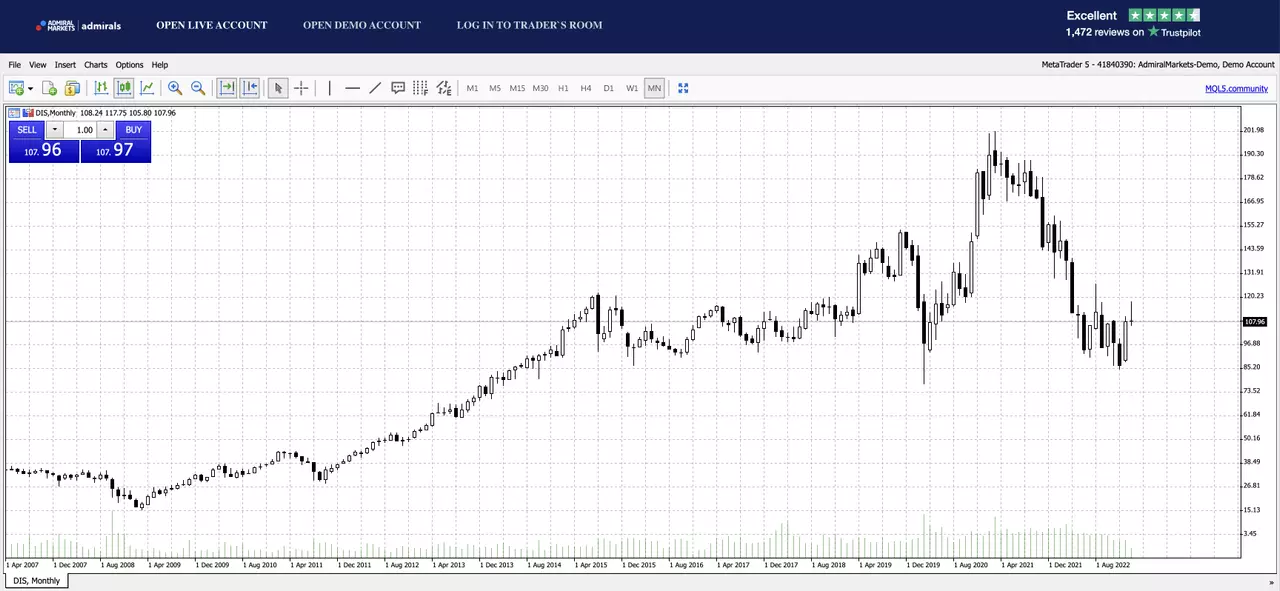Viewport: 1280px width, 591px height.
Task: Increase trade volume with up arrow
Action: click(x=105, y=130)
